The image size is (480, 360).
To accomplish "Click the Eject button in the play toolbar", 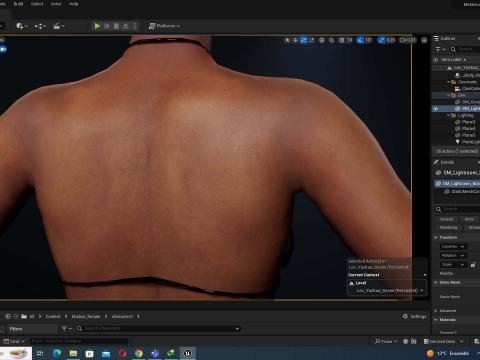I will (126, 26).
